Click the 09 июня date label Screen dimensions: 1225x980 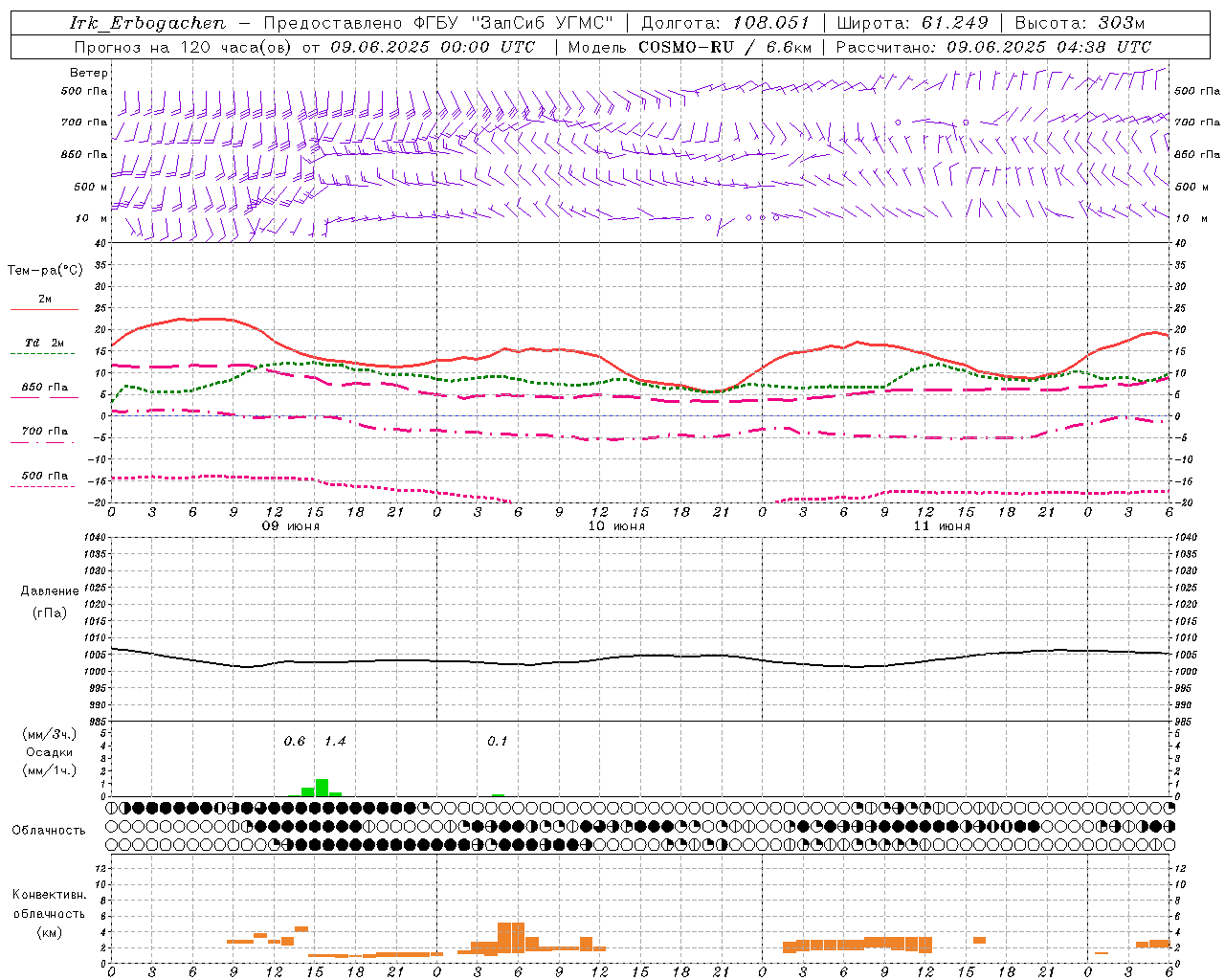292,526
